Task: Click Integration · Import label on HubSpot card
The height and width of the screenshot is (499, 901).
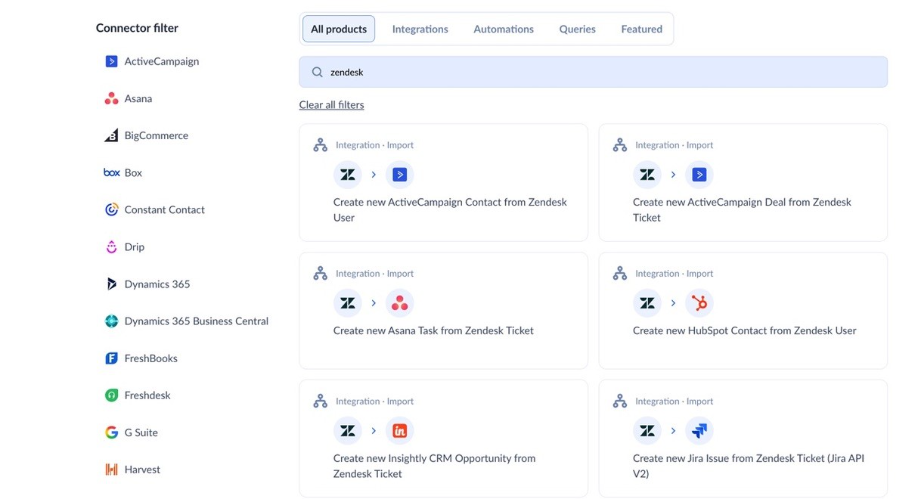Action: [x=673, y=274]
